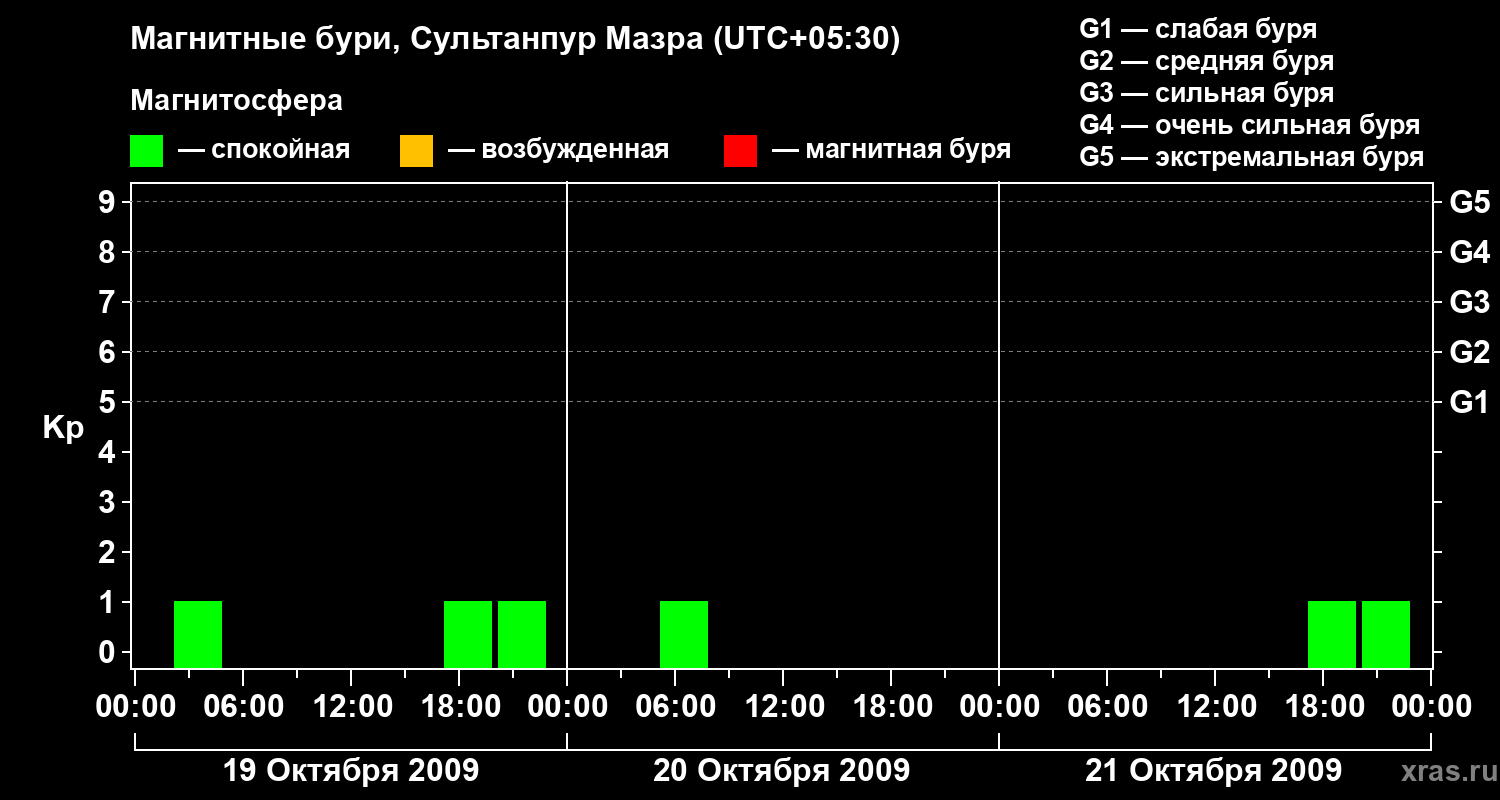Click Kp axis value 2
The height and width of the screenshot is (800, 1500).
109,552
